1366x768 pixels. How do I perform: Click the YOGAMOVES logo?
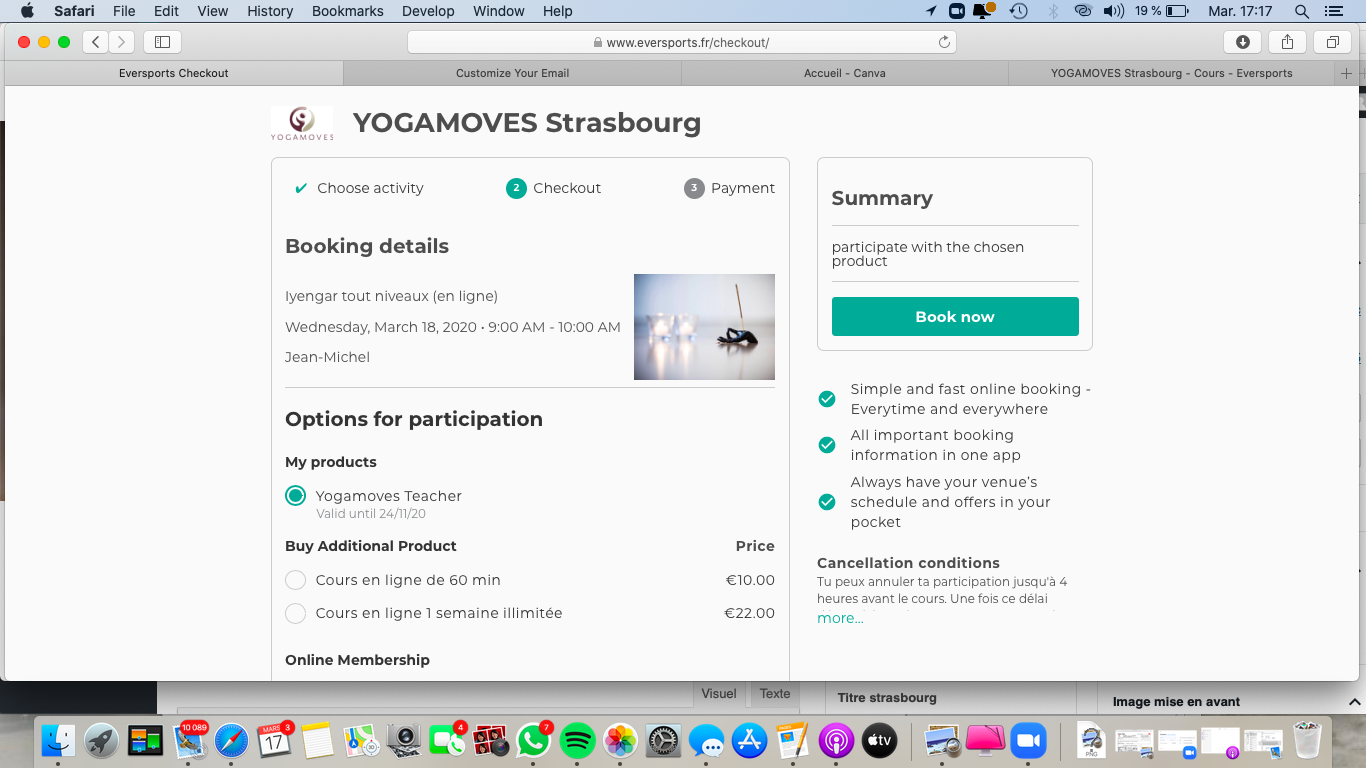[x=302, y=124]
